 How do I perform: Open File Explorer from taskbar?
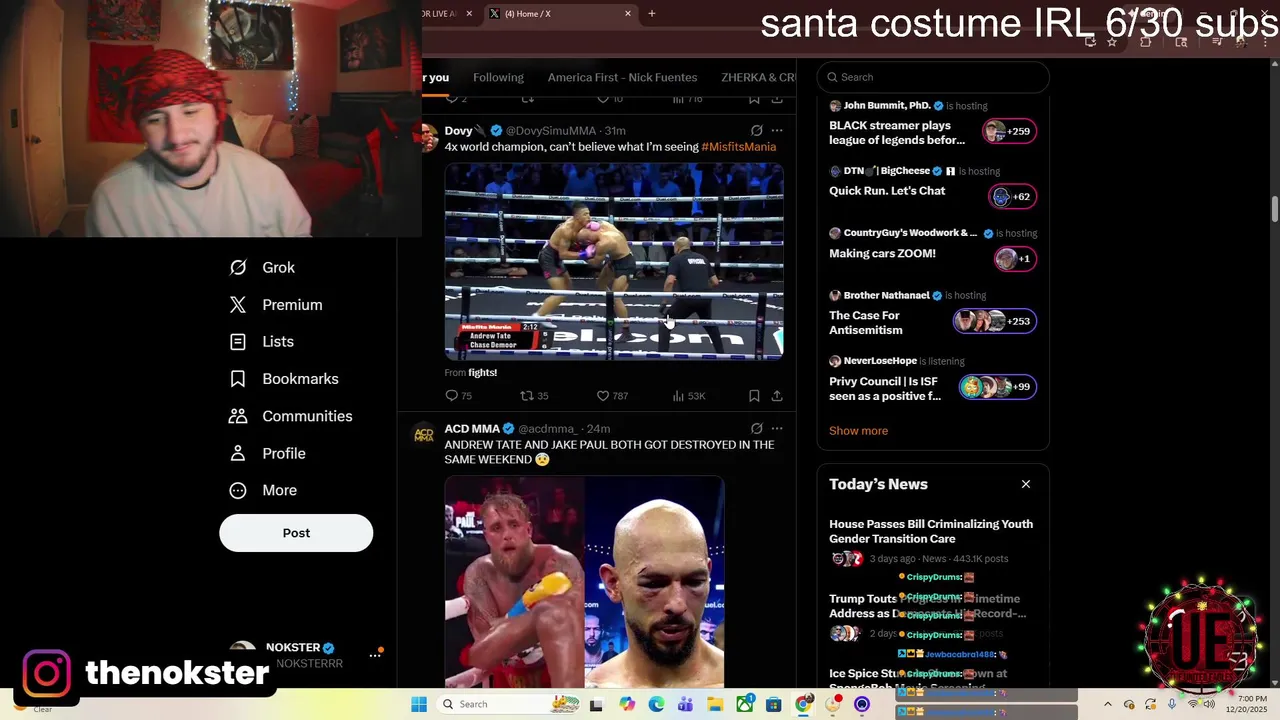(x=715, y=705)
